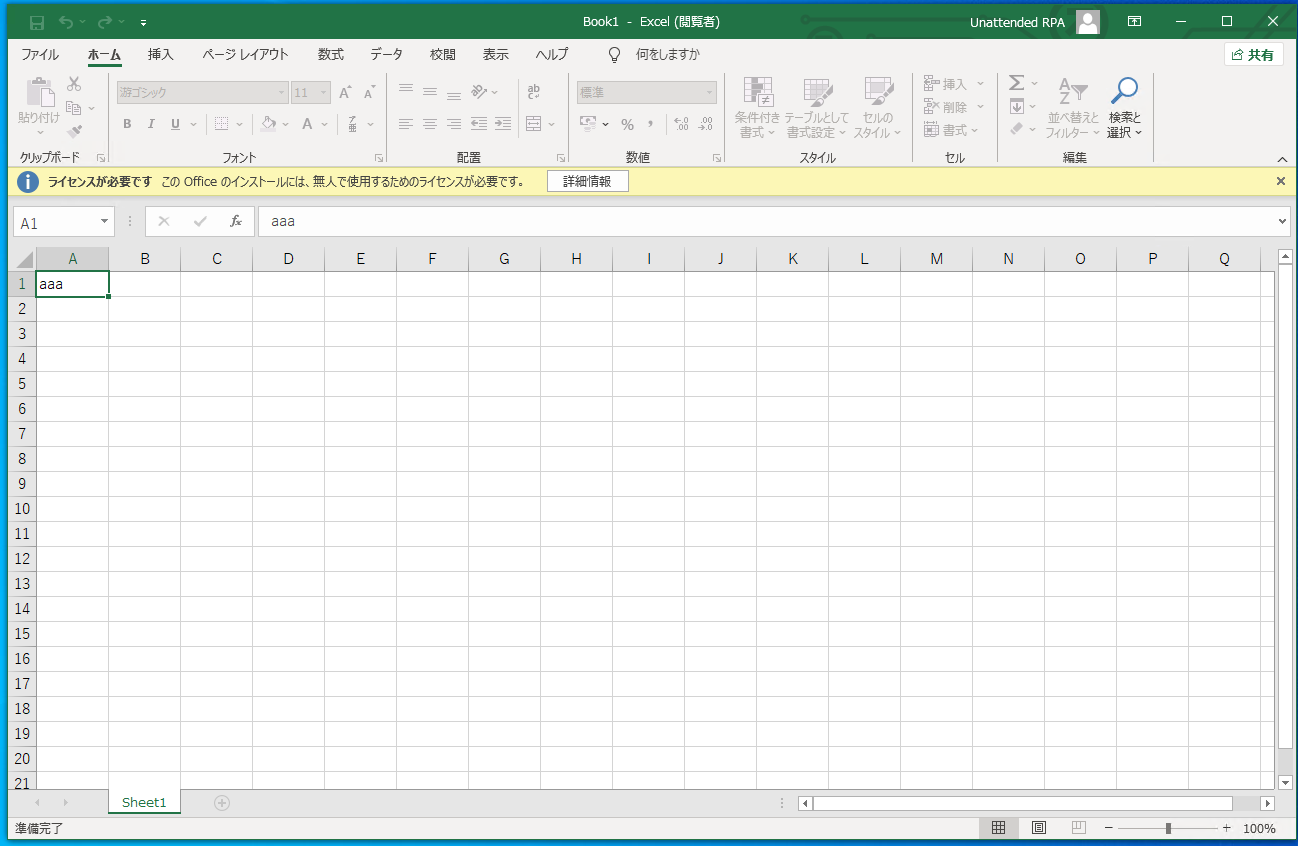
Task: Select column D header
Action: (x=288, y=259)
